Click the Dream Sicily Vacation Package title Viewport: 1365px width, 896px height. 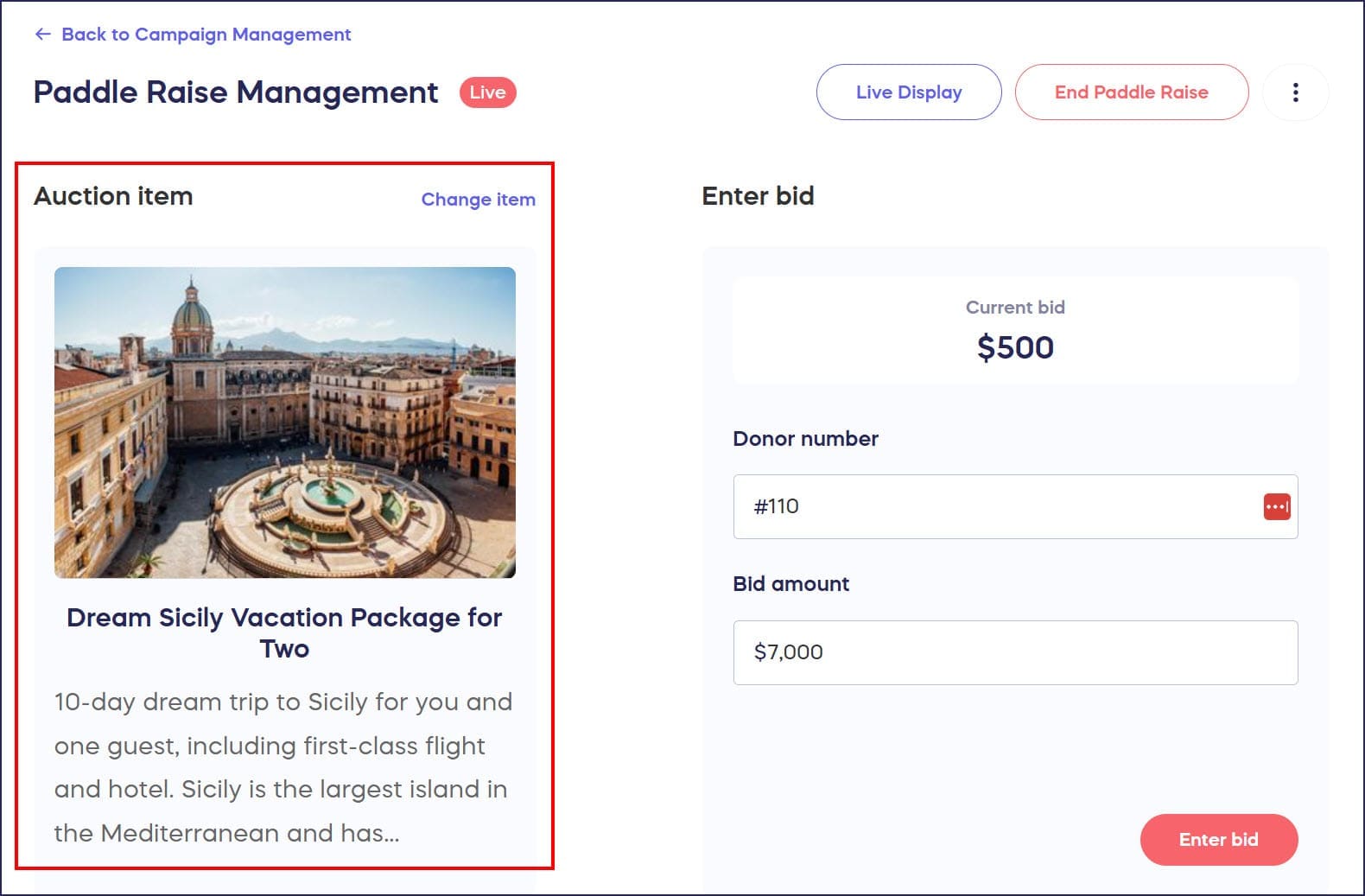(x=284, y=632)
